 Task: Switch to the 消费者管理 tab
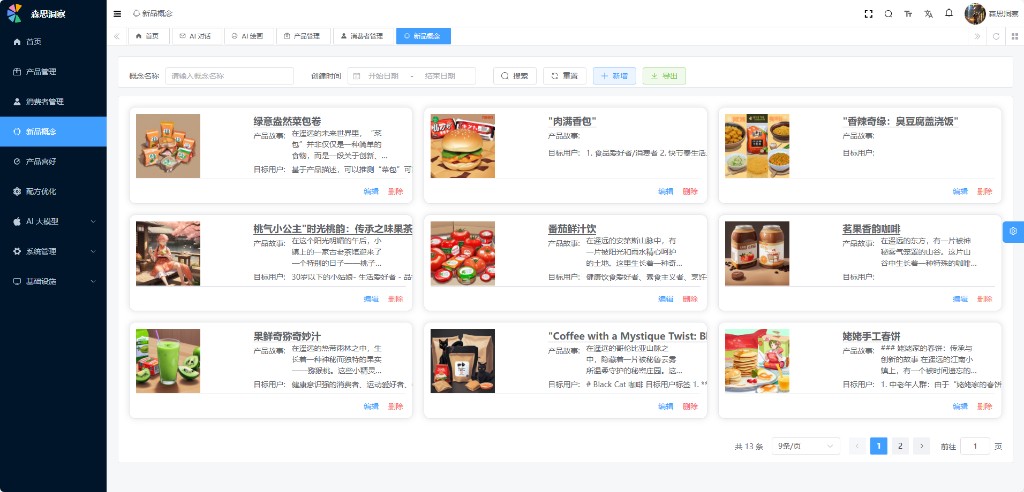coord(362,37)
